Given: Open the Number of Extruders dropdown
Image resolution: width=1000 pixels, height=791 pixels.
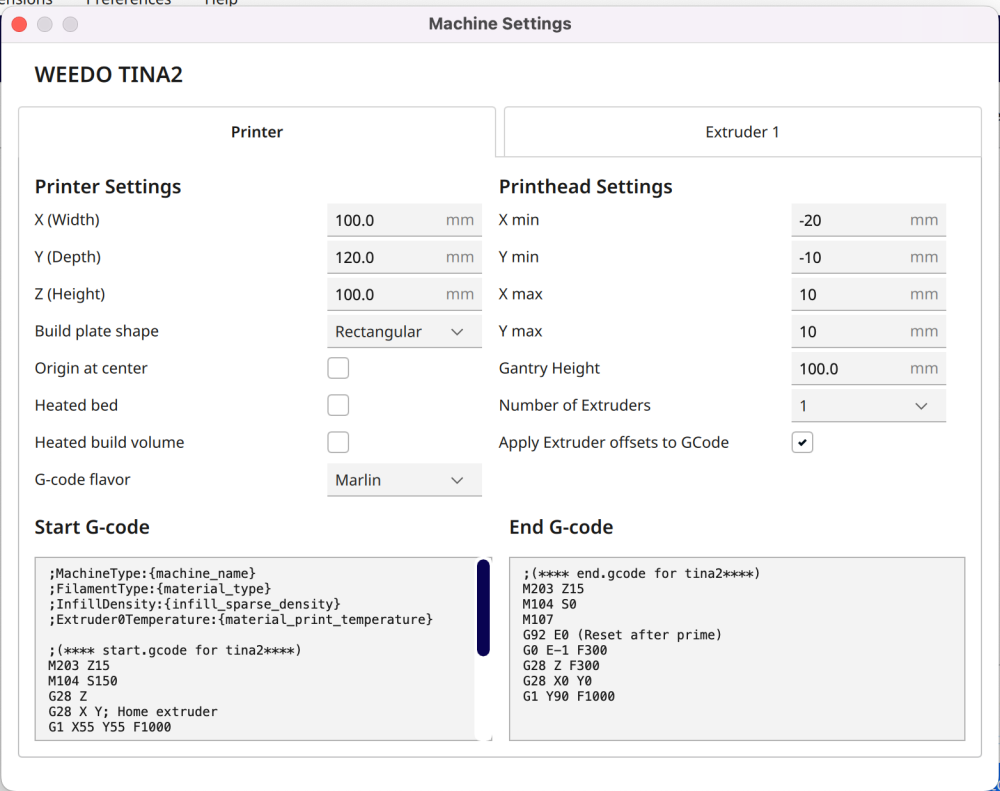Looking at the screenshot, I should (x=869, y=406).
